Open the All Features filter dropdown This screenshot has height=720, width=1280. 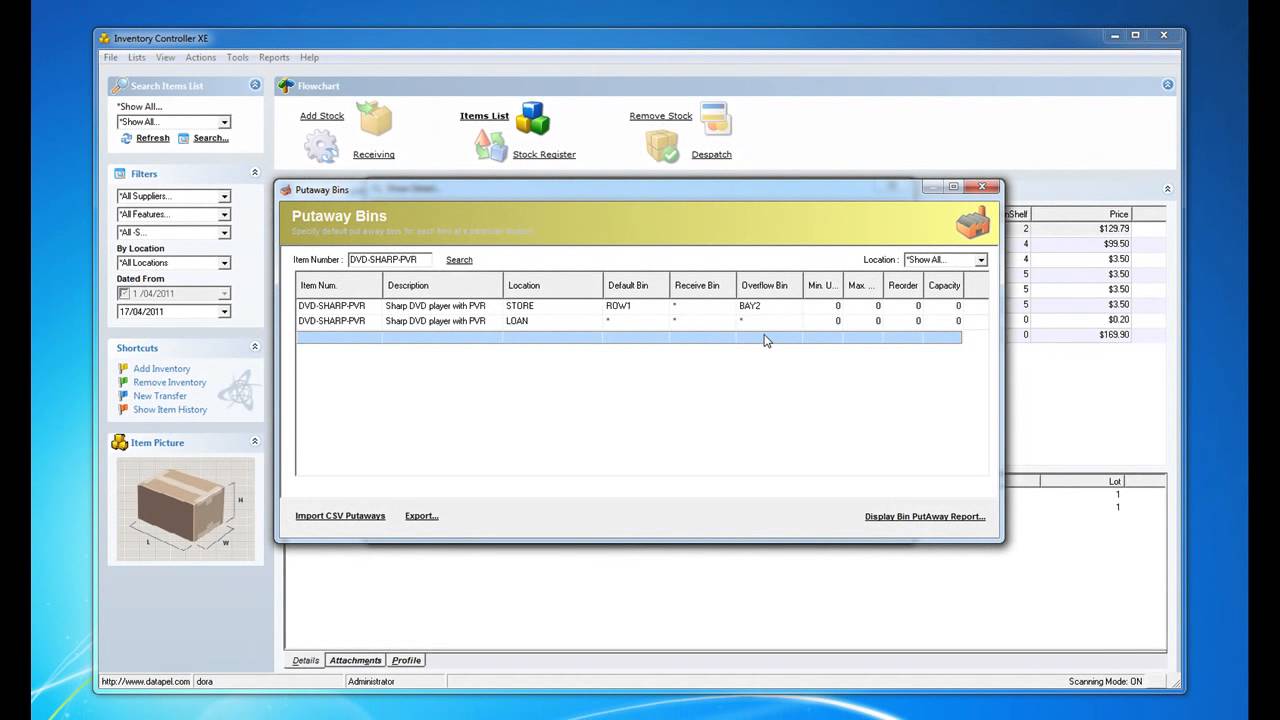coord(224,214)
